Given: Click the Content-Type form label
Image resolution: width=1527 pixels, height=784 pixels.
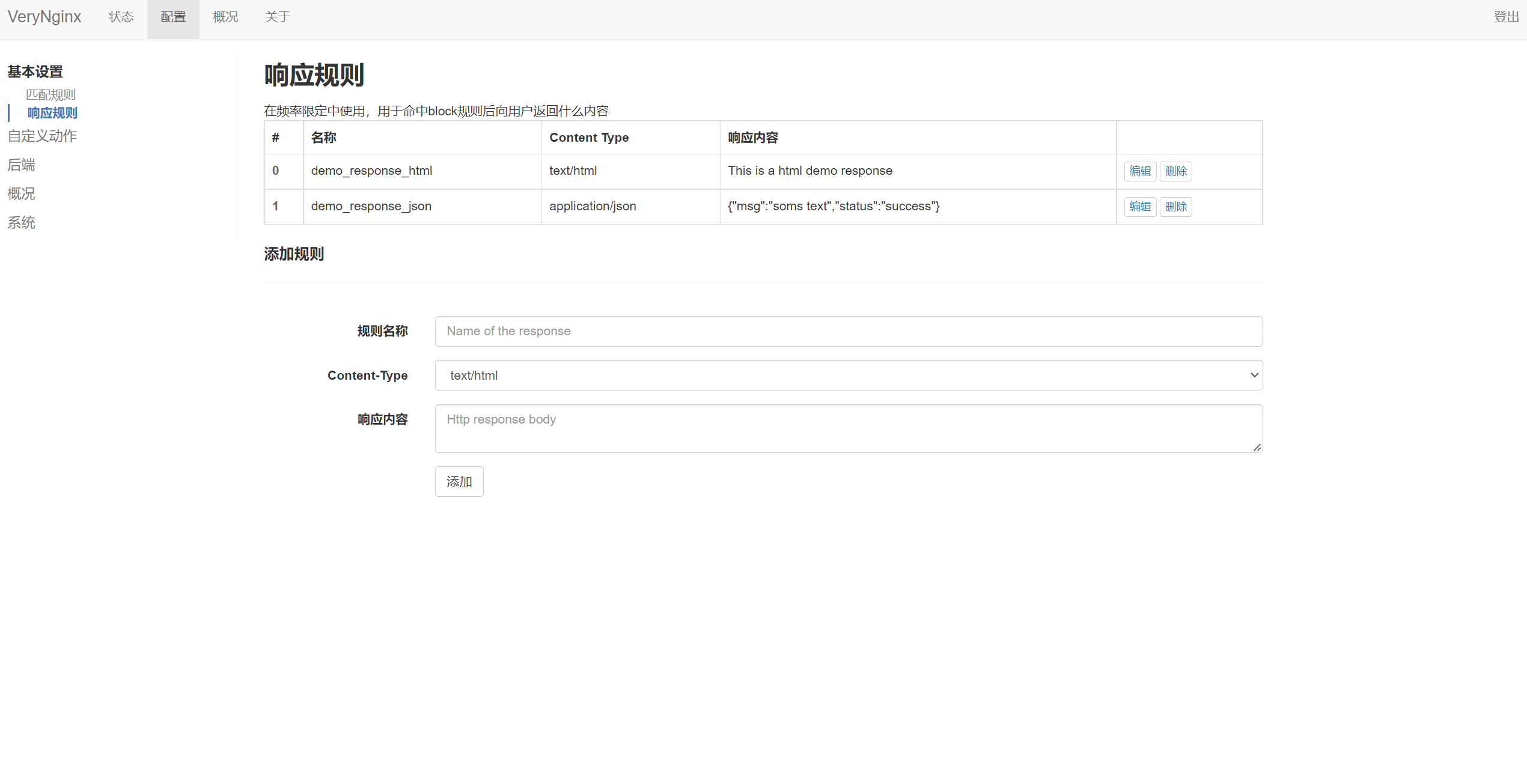Looking at the screenshot, I should 367,375.
